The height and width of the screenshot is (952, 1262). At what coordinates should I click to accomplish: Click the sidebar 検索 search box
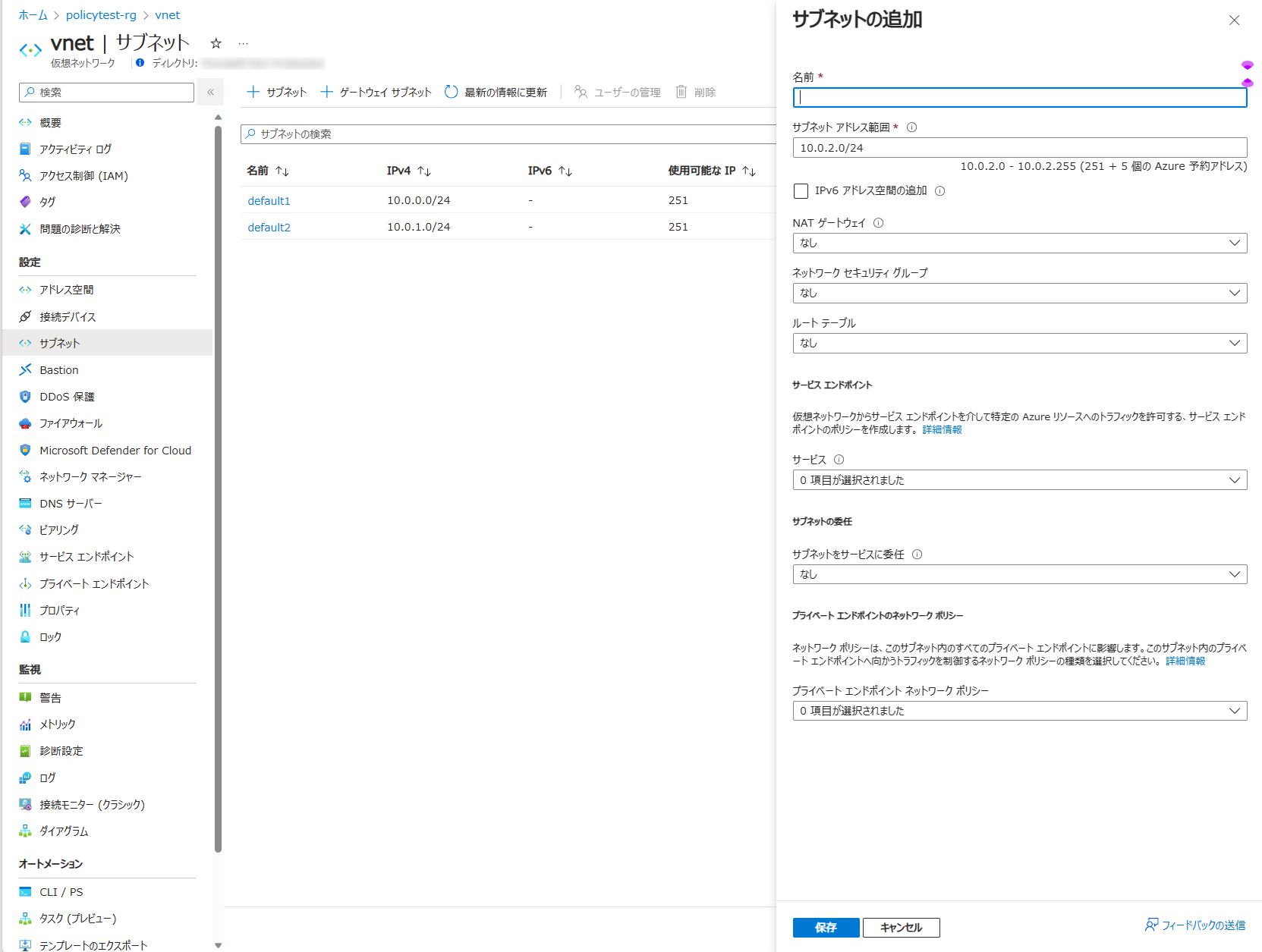point(106,92)
